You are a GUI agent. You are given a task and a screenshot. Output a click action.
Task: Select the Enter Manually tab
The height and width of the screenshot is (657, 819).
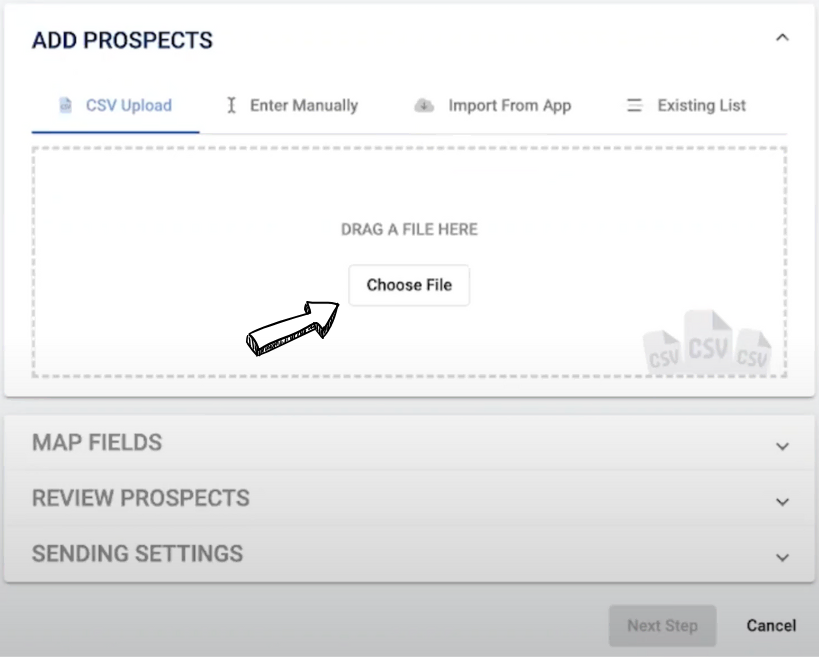click(x=303, y=105)
